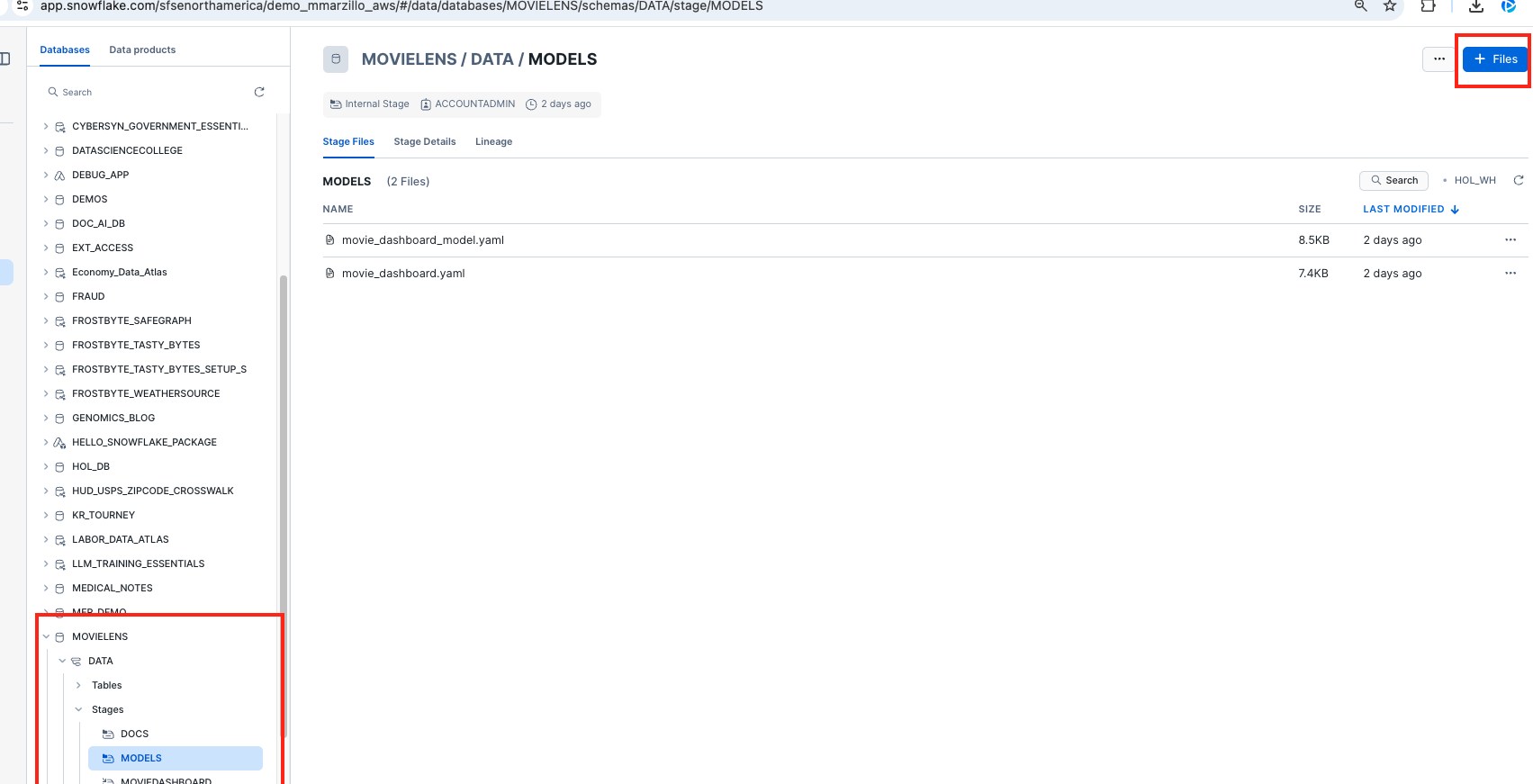The width and height of the screenshot is (1533, 784).
Task: Click the browser address bar URL
Action: click(x=401, y=6)
